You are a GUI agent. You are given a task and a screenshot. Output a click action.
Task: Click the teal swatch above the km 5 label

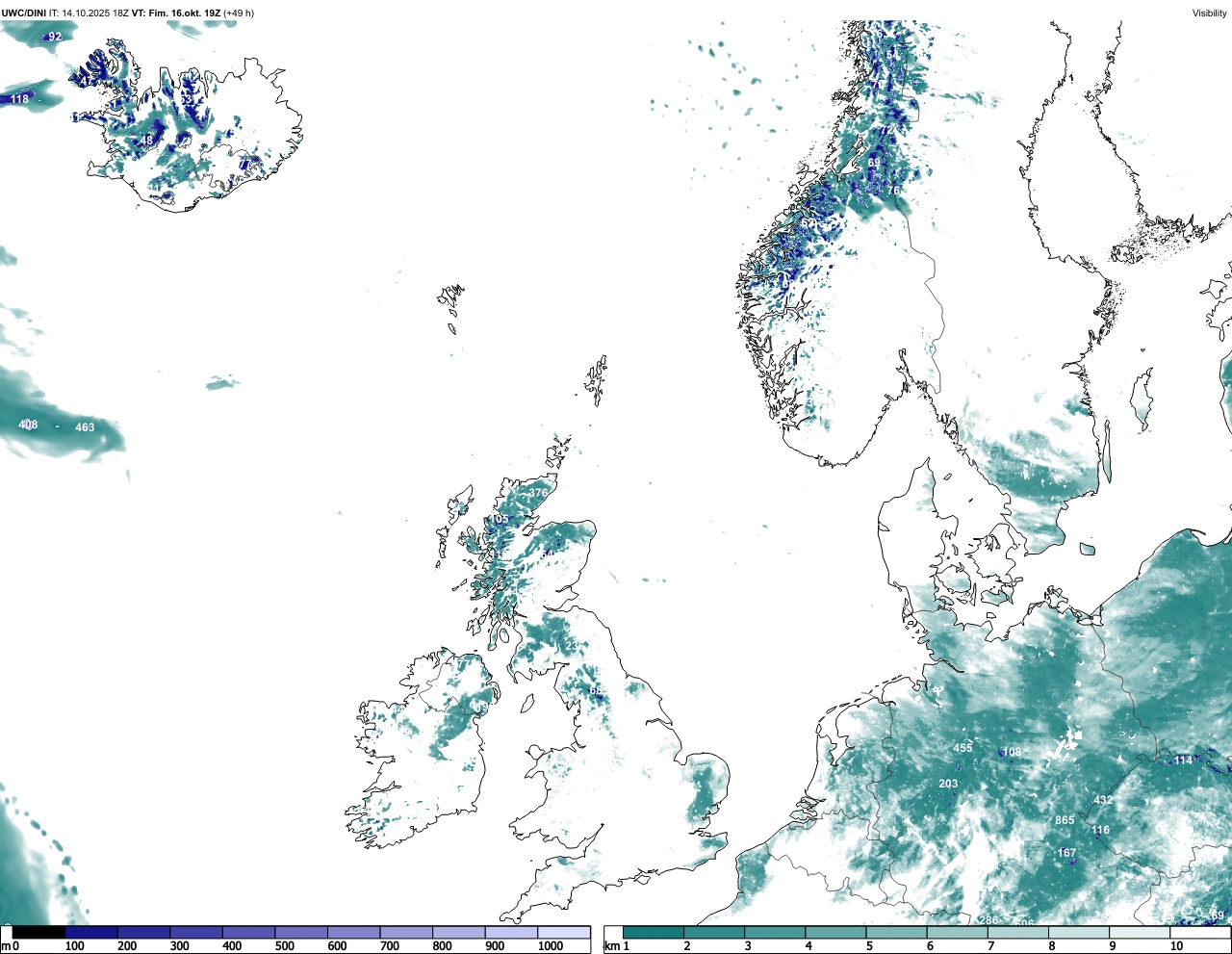click(899, 932)
